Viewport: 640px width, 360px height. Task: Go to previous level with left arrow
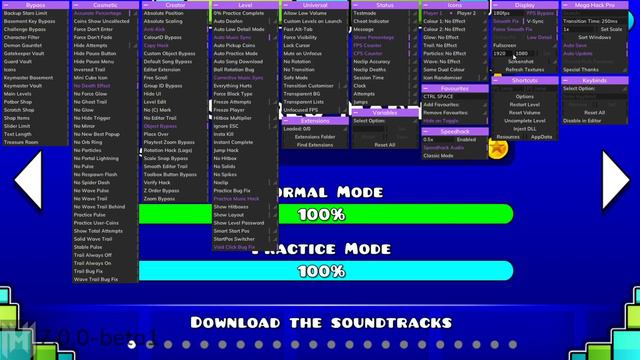coord(28,180)
